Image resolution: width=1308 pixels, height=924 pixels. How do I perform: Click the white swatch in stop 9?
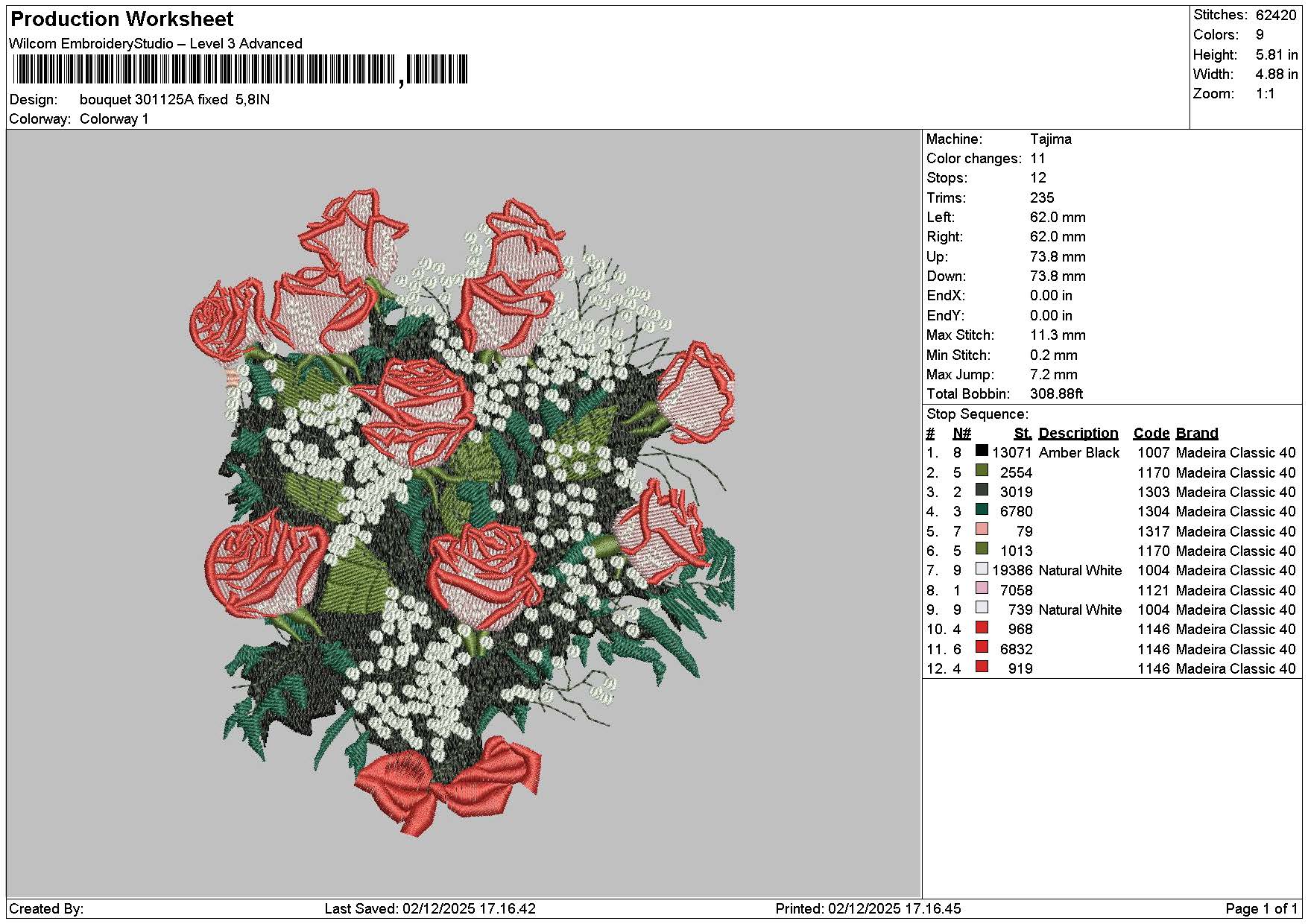pos(982,608)
